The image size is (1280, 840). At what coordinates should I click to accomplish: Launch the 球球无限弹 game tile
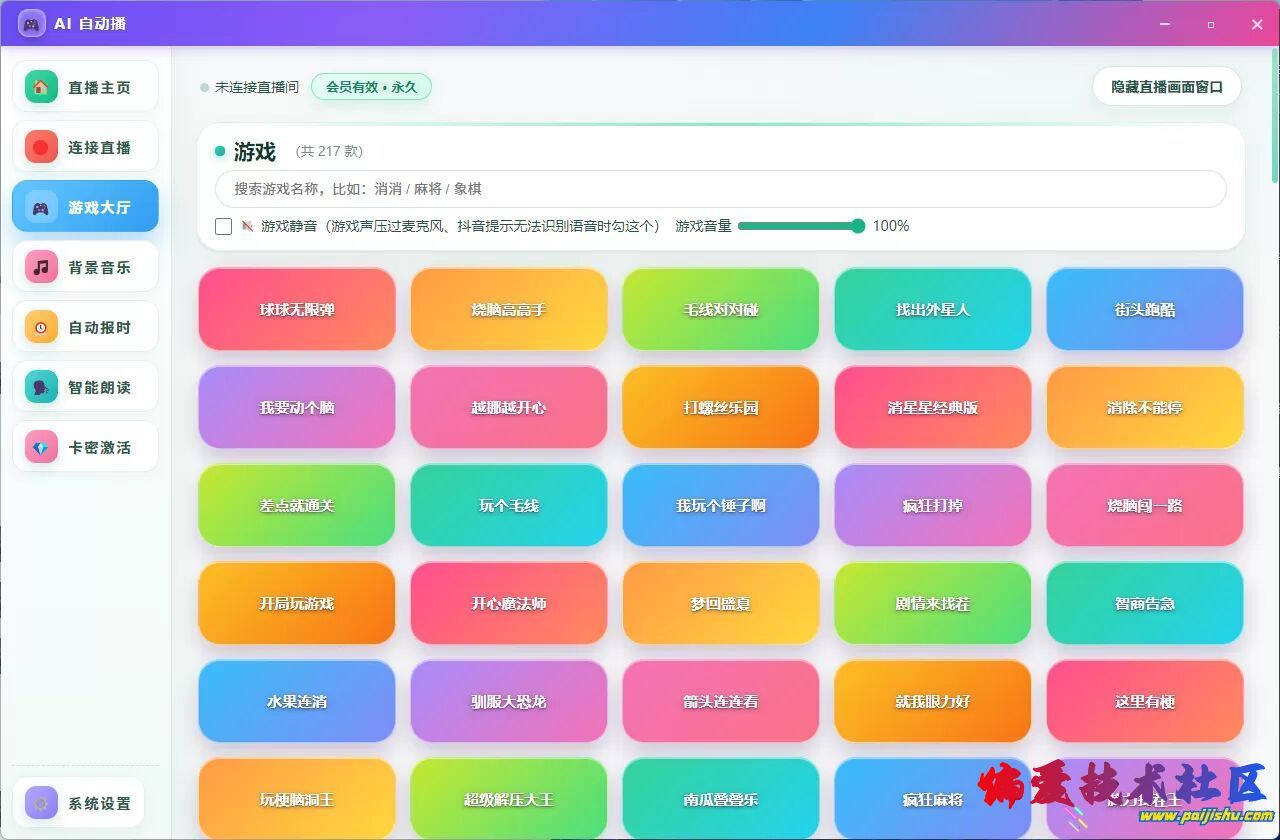[297, 310]
